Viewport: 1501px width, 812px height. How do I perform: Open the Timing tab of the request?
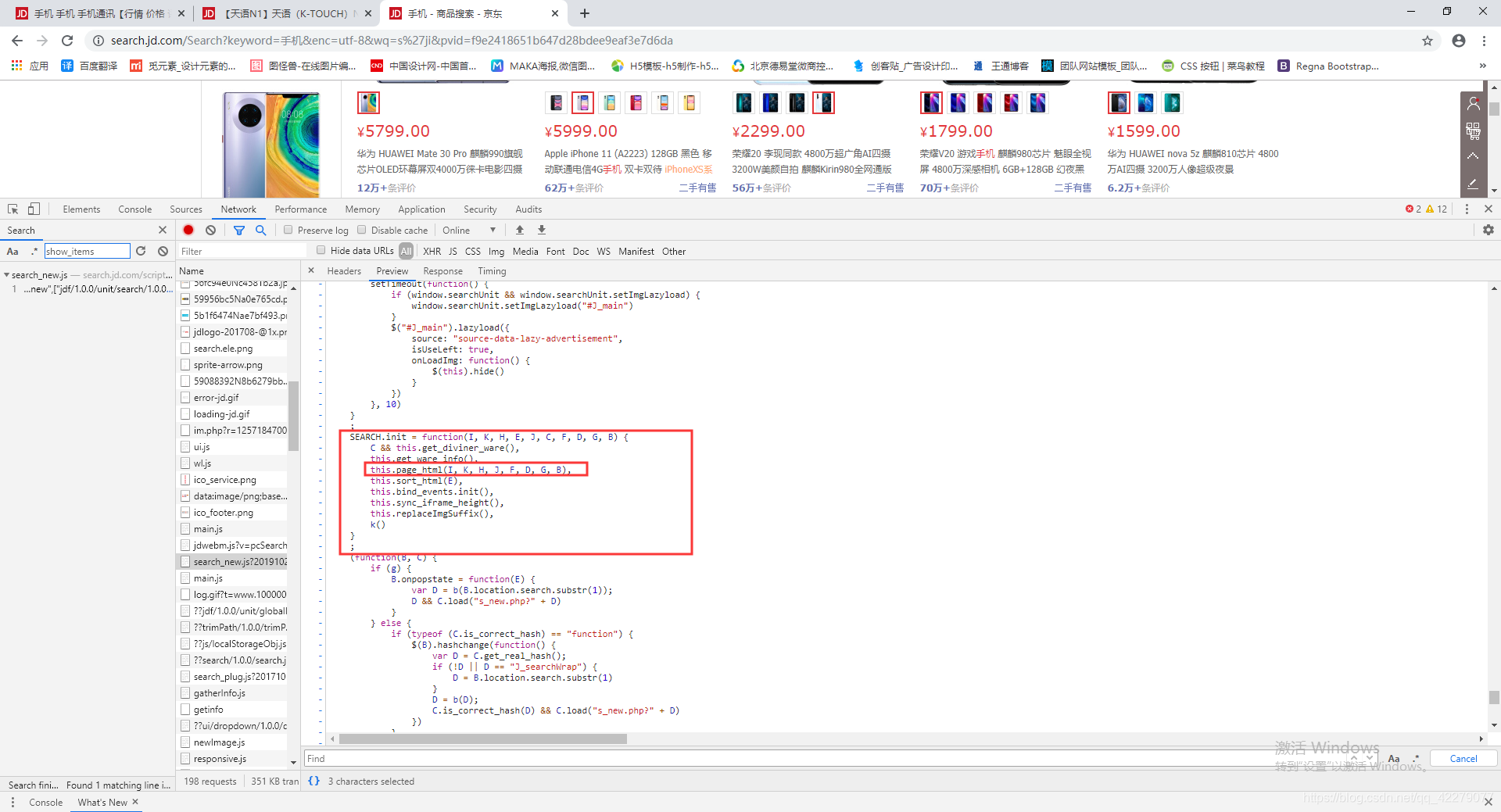click(x=492, y=271)
